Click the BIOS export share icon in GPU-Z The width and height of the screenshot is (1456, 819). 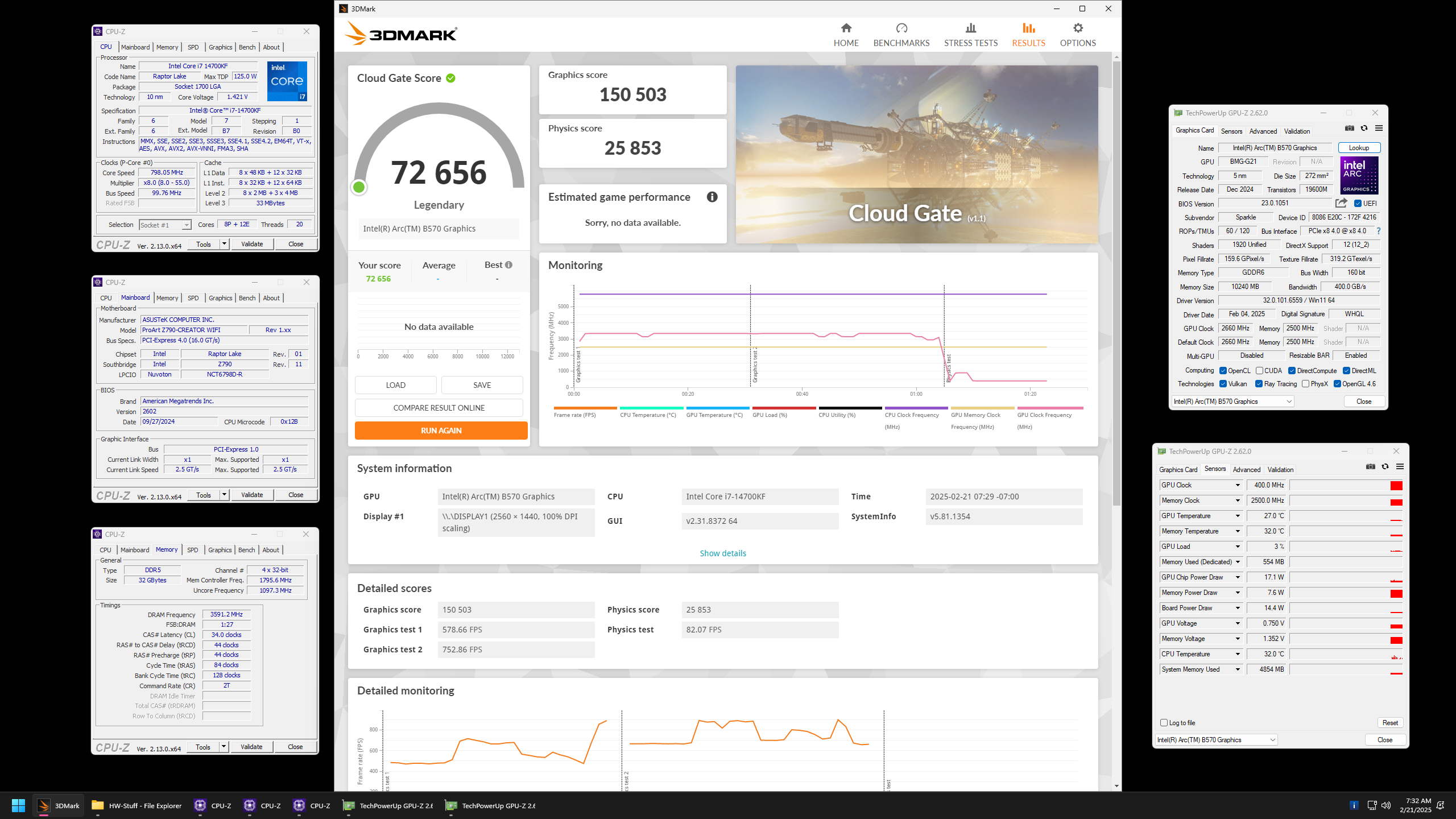click(x=1341, y=203)
